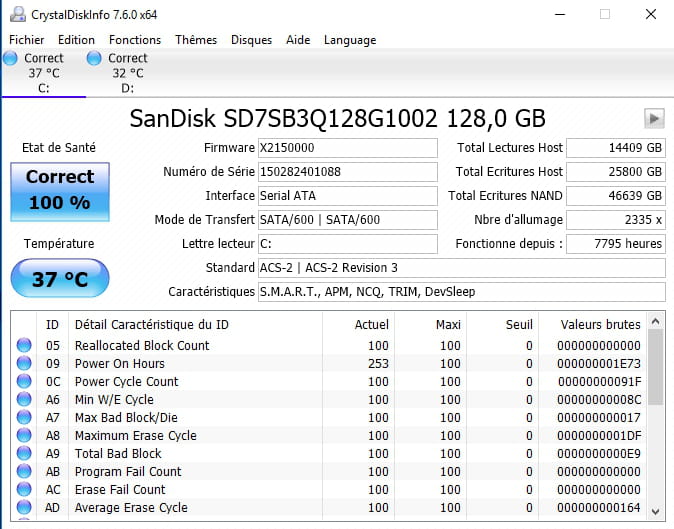Click the Firmware field X2150000
The image size is (674, 529).
348,148
